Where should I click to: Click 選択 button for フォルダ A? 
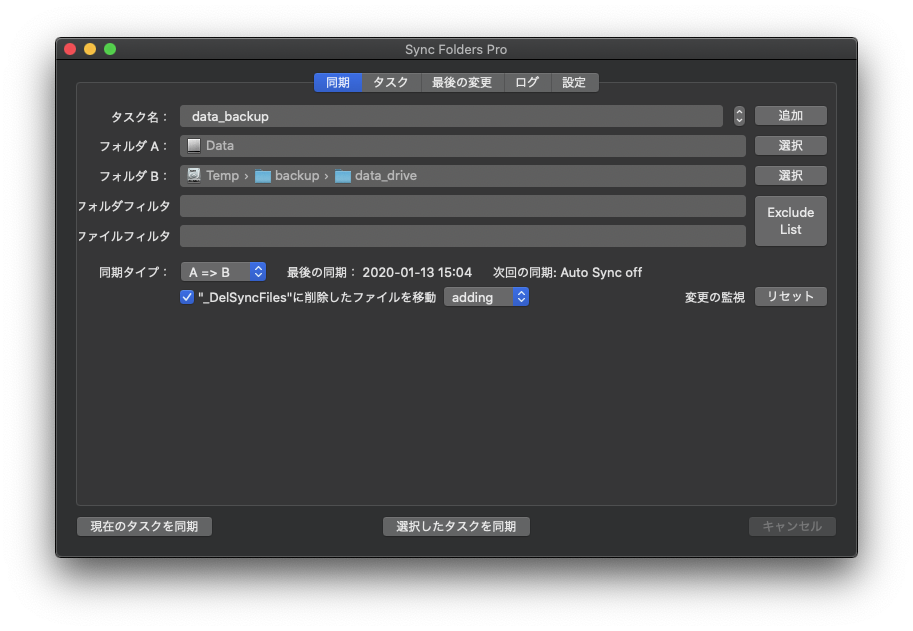pos(791,146)
